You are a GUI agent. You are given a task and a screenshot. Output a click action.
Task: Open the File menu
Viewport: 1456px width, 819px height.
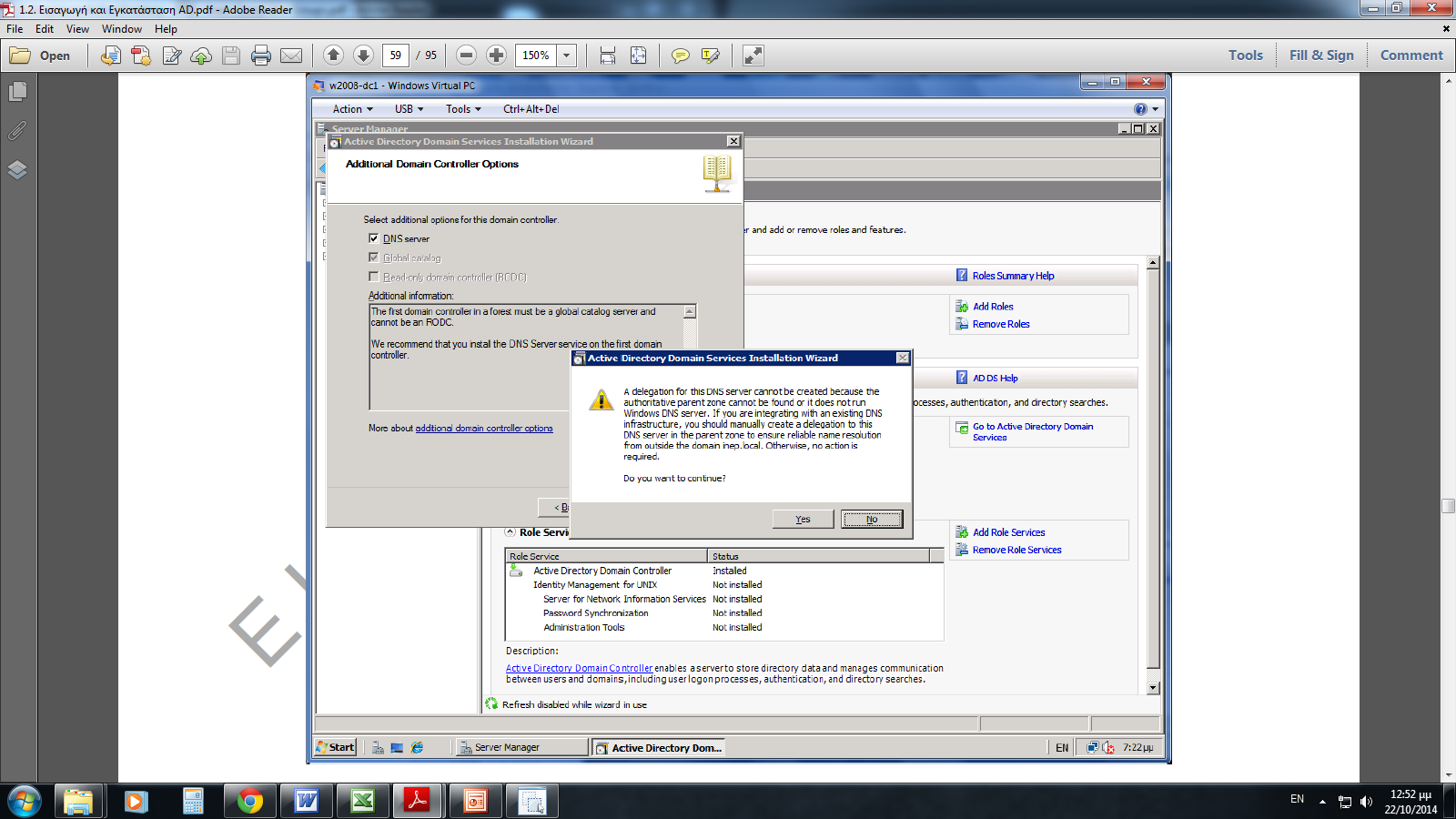15,29
